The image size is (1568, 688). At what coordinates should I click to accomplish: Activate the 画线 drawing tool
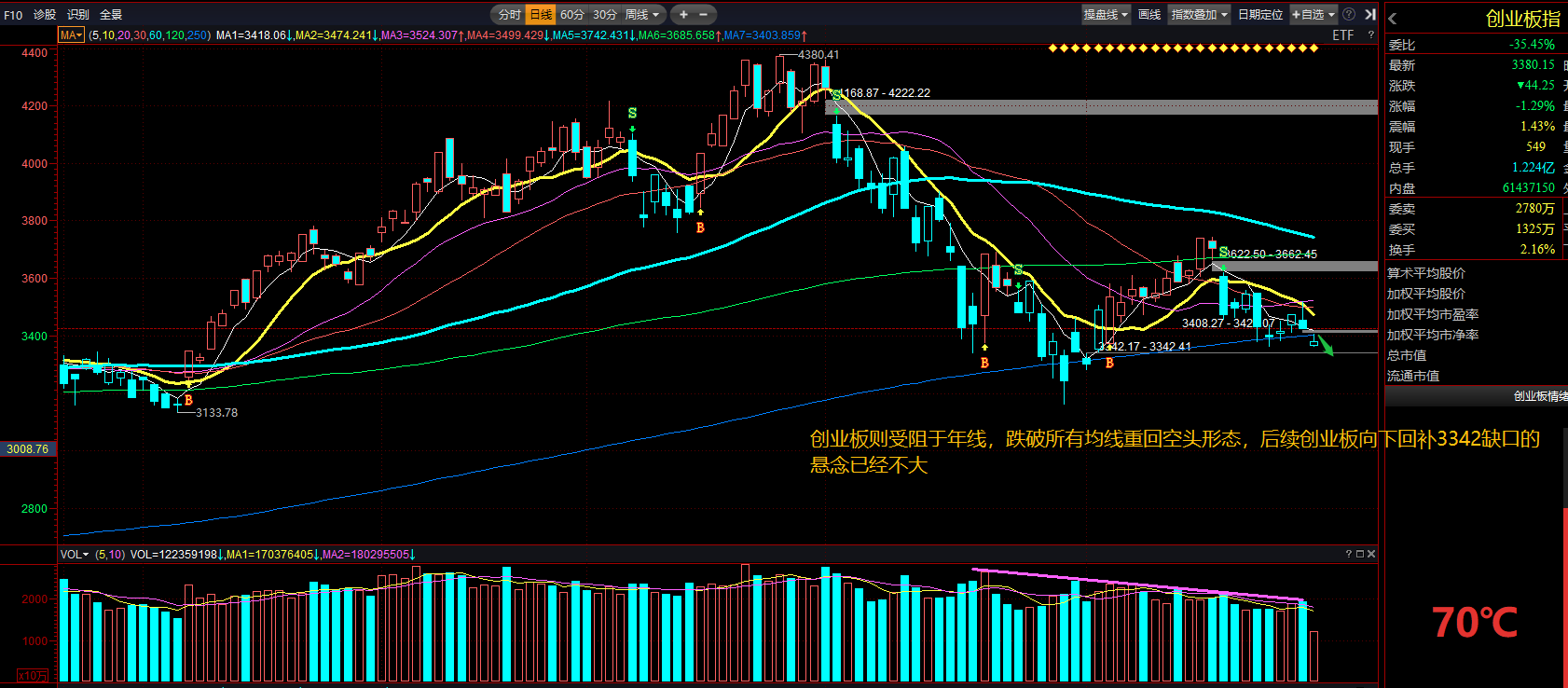pos(1149,15)
